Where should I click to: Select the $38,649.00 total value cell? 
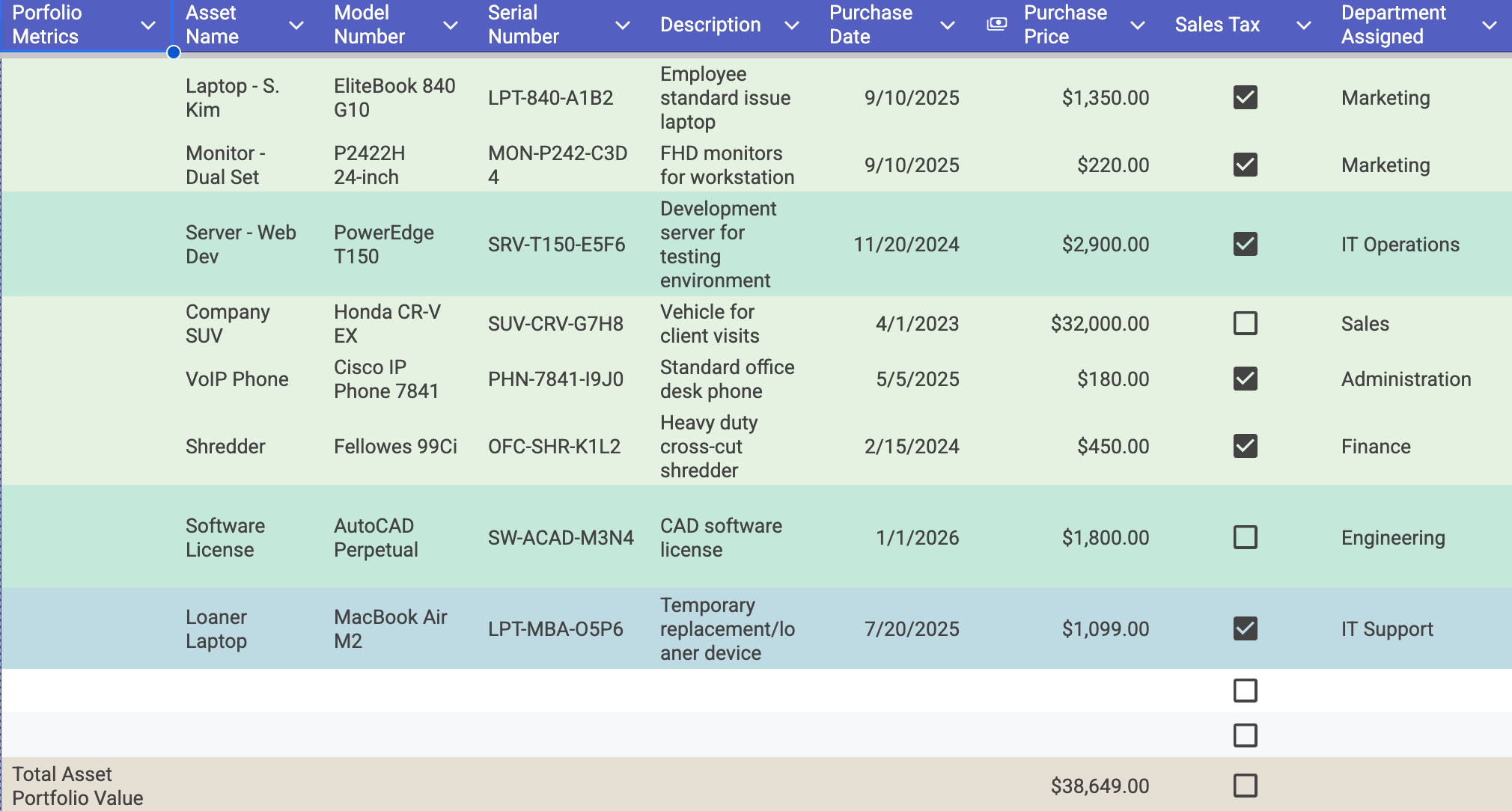pyautogui.click(x=1099, y=786)
